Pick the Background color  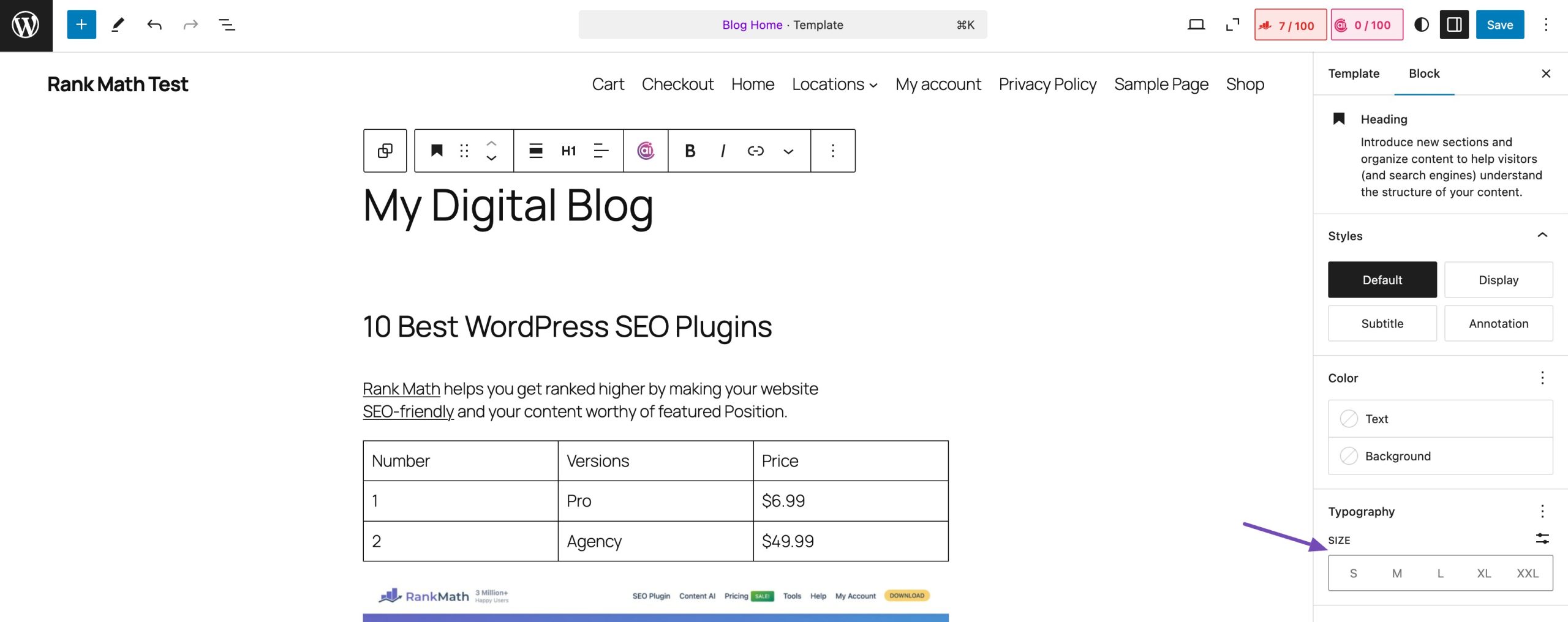tap(1441, 456)
